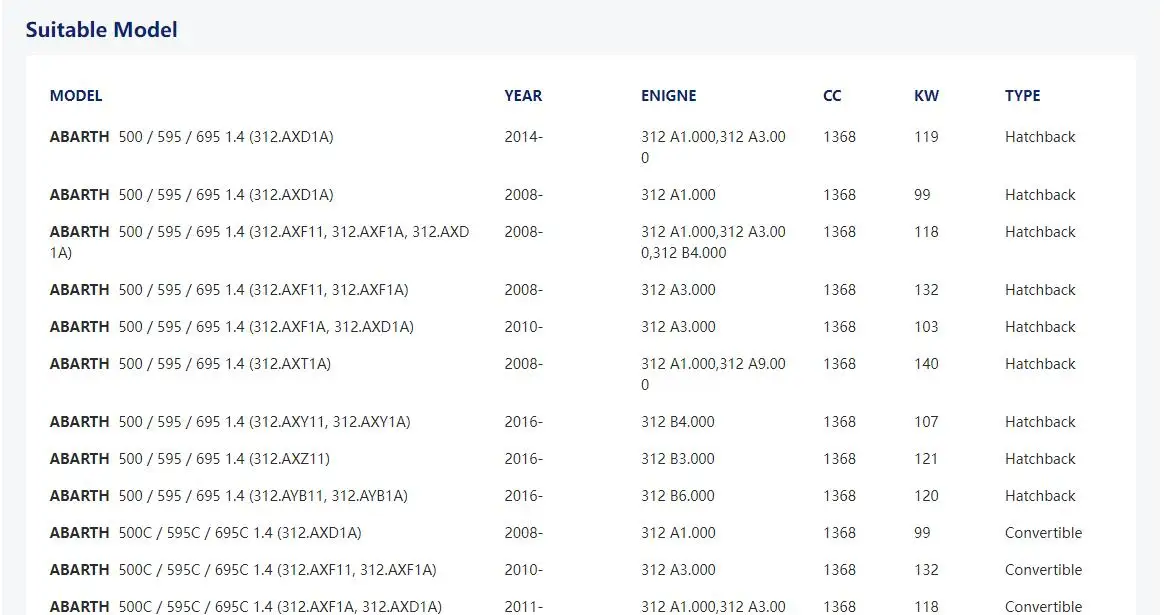Select the KW value 119
This screenshot has height=615, width=1164.
point(926,137)
